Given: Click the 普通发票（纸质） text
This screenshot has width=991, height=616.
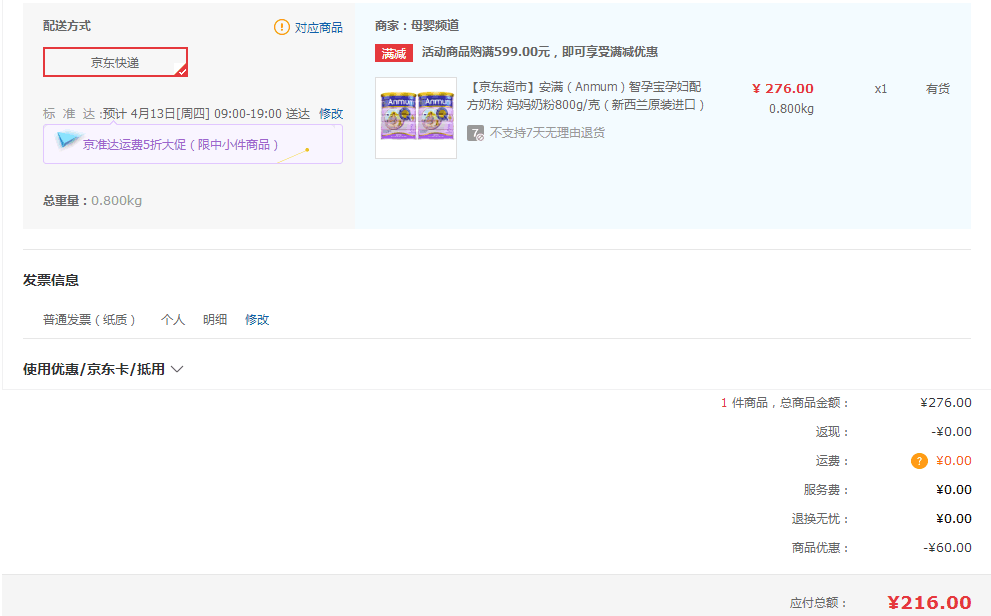Looking at the screenshot, I should click(x=90, y=320).
